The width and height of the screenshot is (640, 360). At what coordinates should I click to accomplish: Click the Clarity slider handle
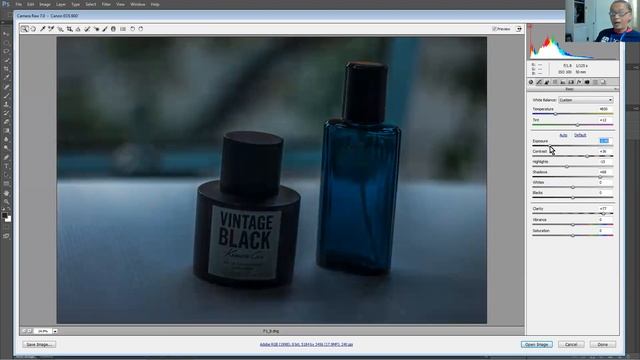point(604,213)
